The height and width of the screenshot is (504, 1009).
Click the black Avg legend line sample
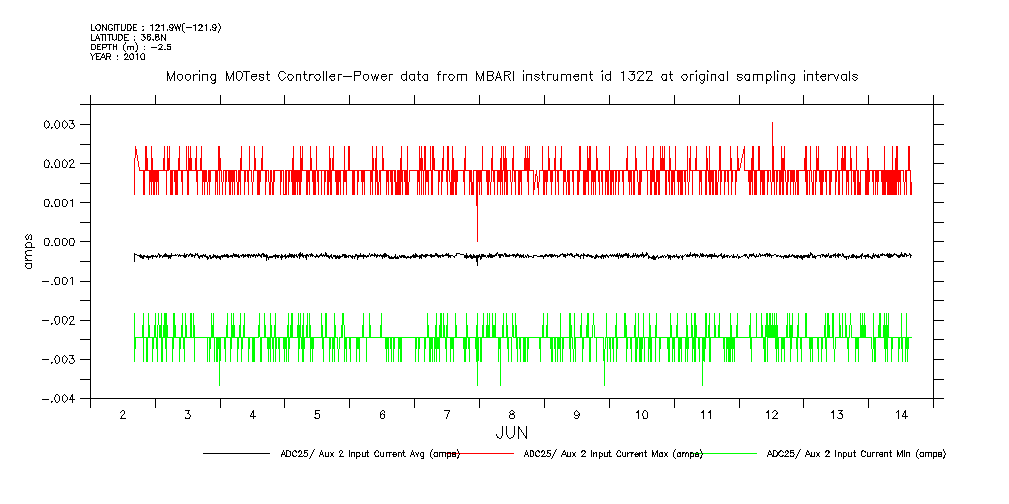236,454
